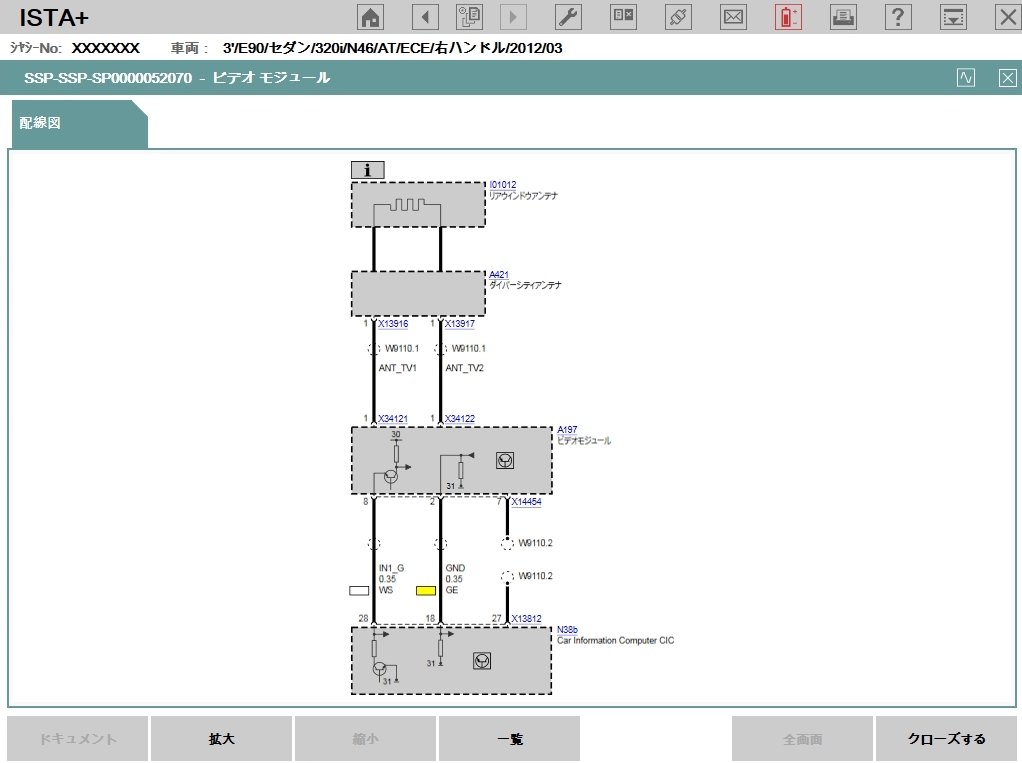Open component link I01012

[x=503, y=184]
